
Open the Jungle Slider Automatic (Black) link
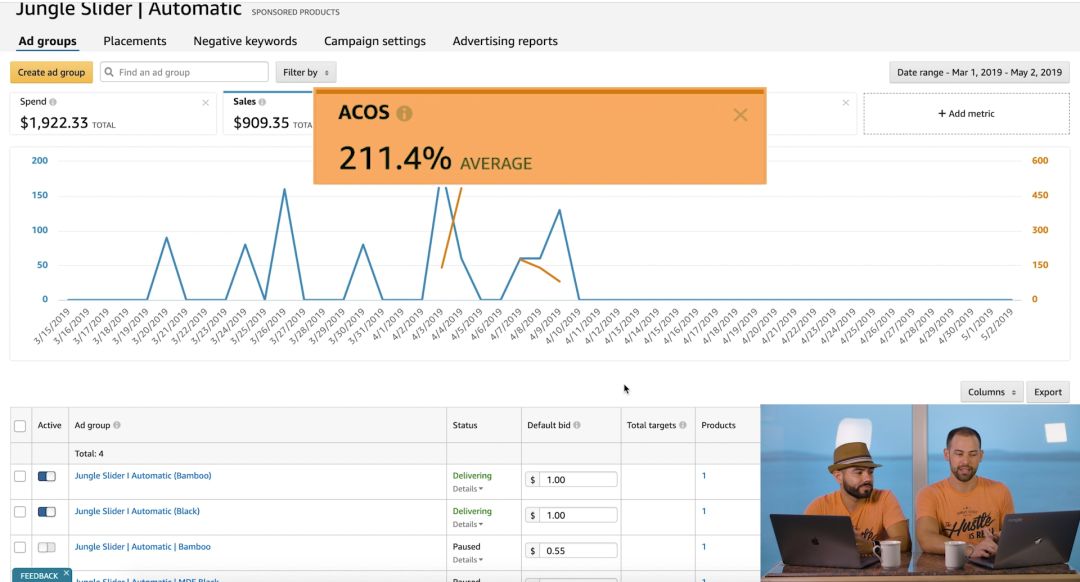click(137, 511)
